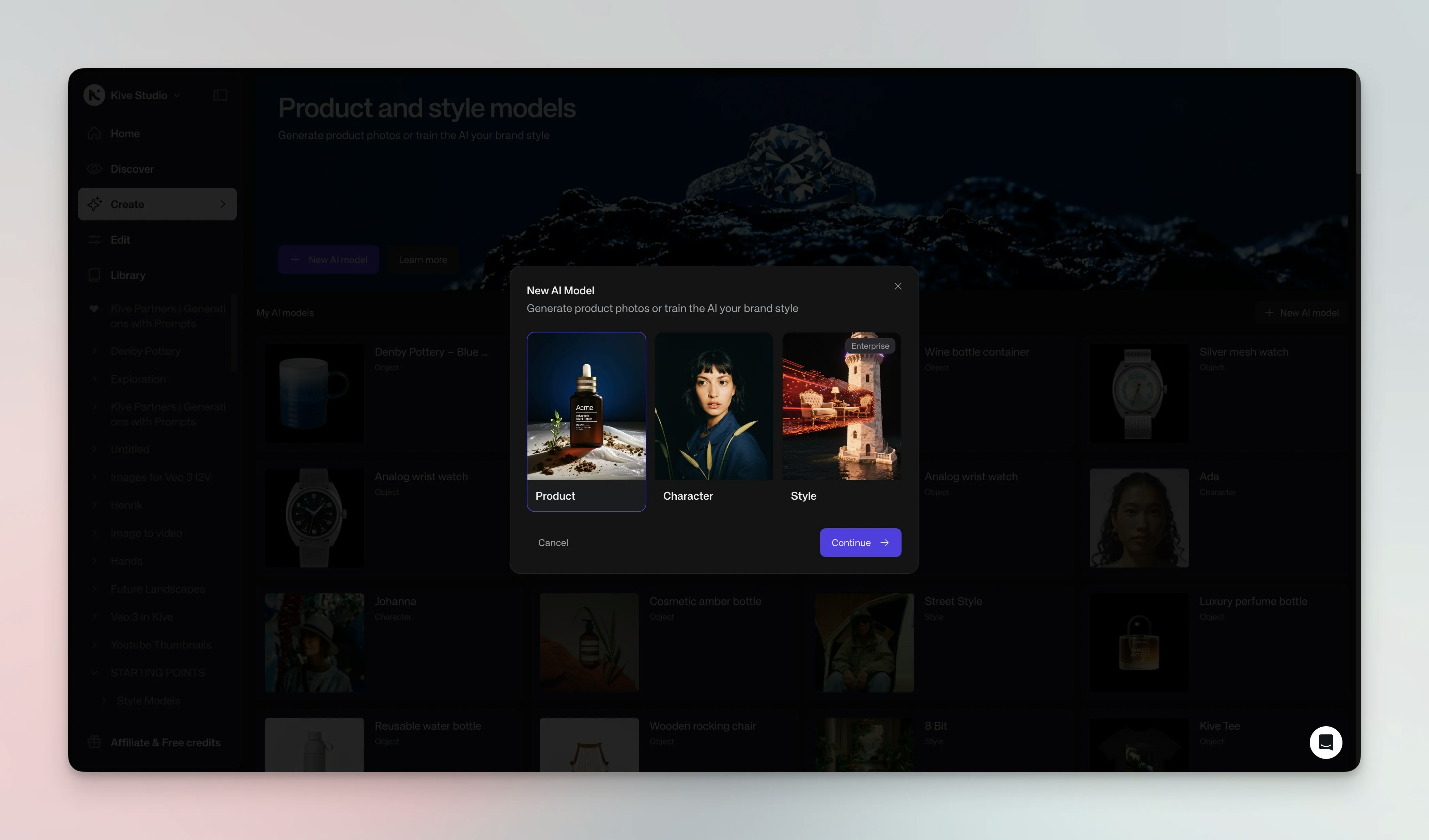The width and height of the screenshot is (1429, 840).
Task: Open the chat support bubble
Action: pyautogui.click(x=1325, y=742)
